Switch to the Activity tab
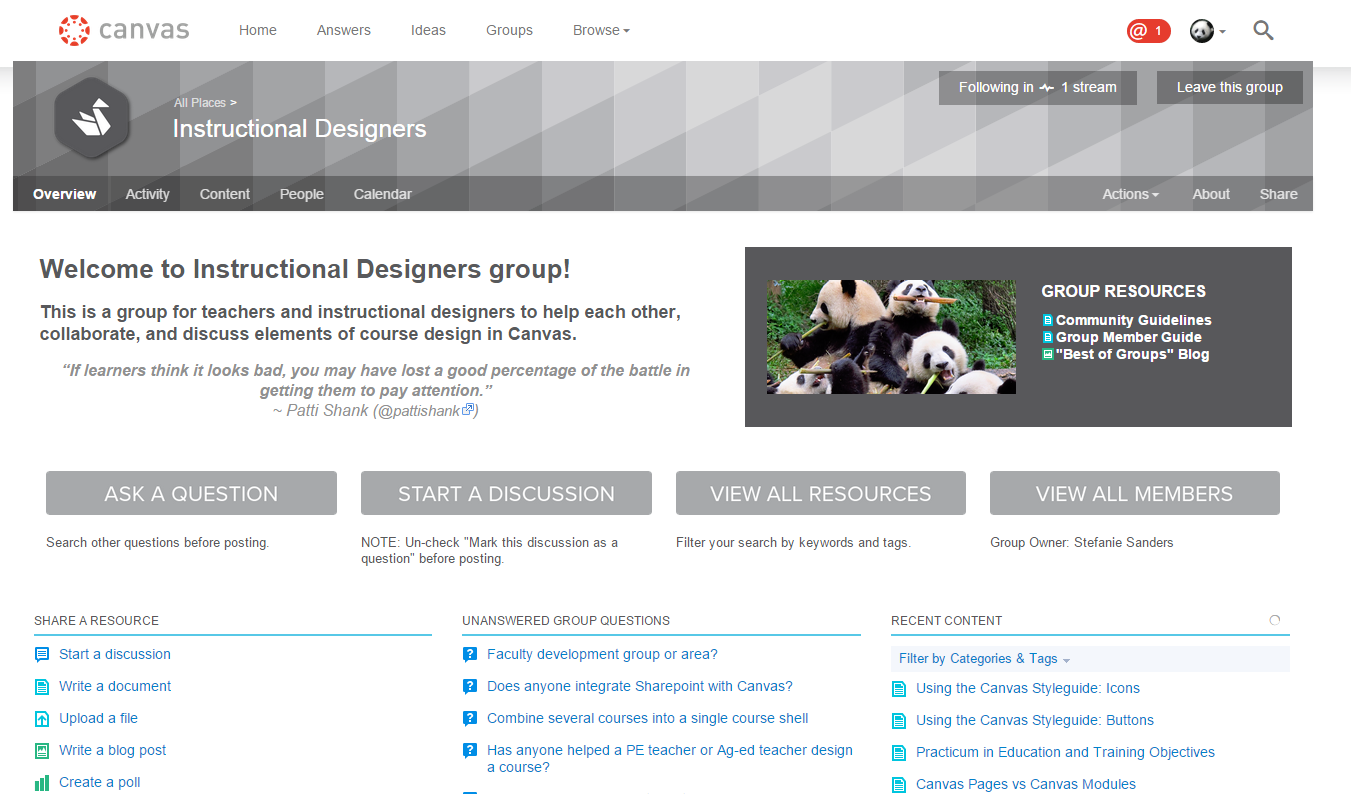 147,194
